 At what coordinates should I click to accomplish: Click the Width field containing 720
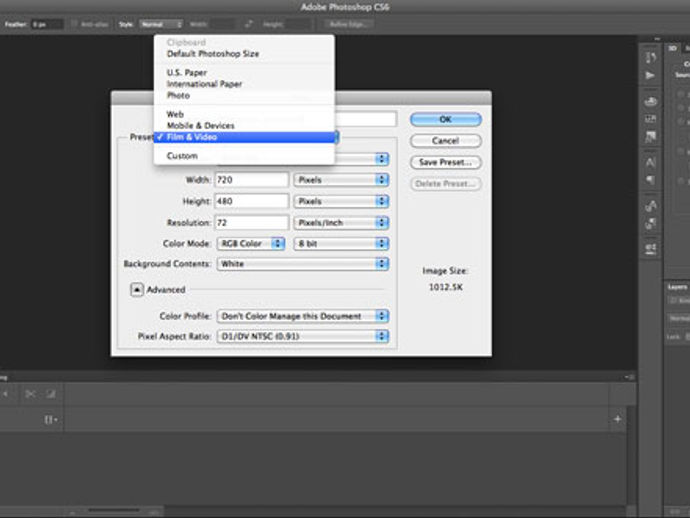(x=252, y=180)
